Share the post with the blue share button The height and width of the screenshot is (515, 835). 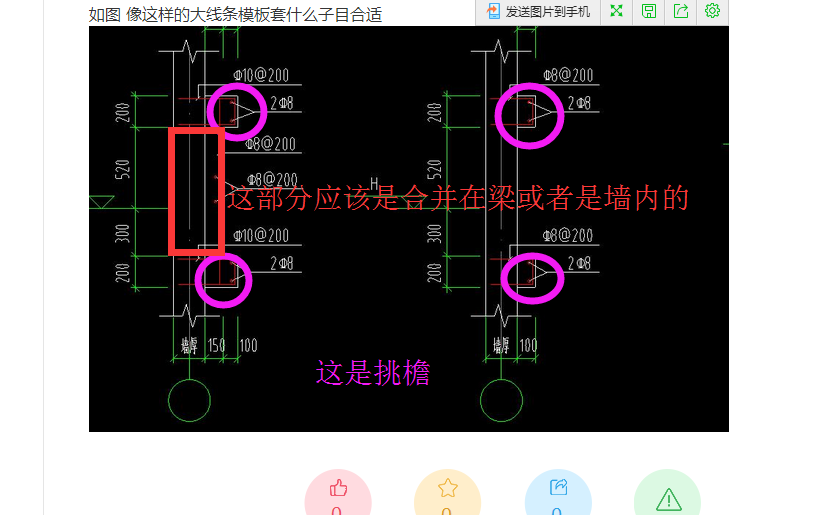558,494
